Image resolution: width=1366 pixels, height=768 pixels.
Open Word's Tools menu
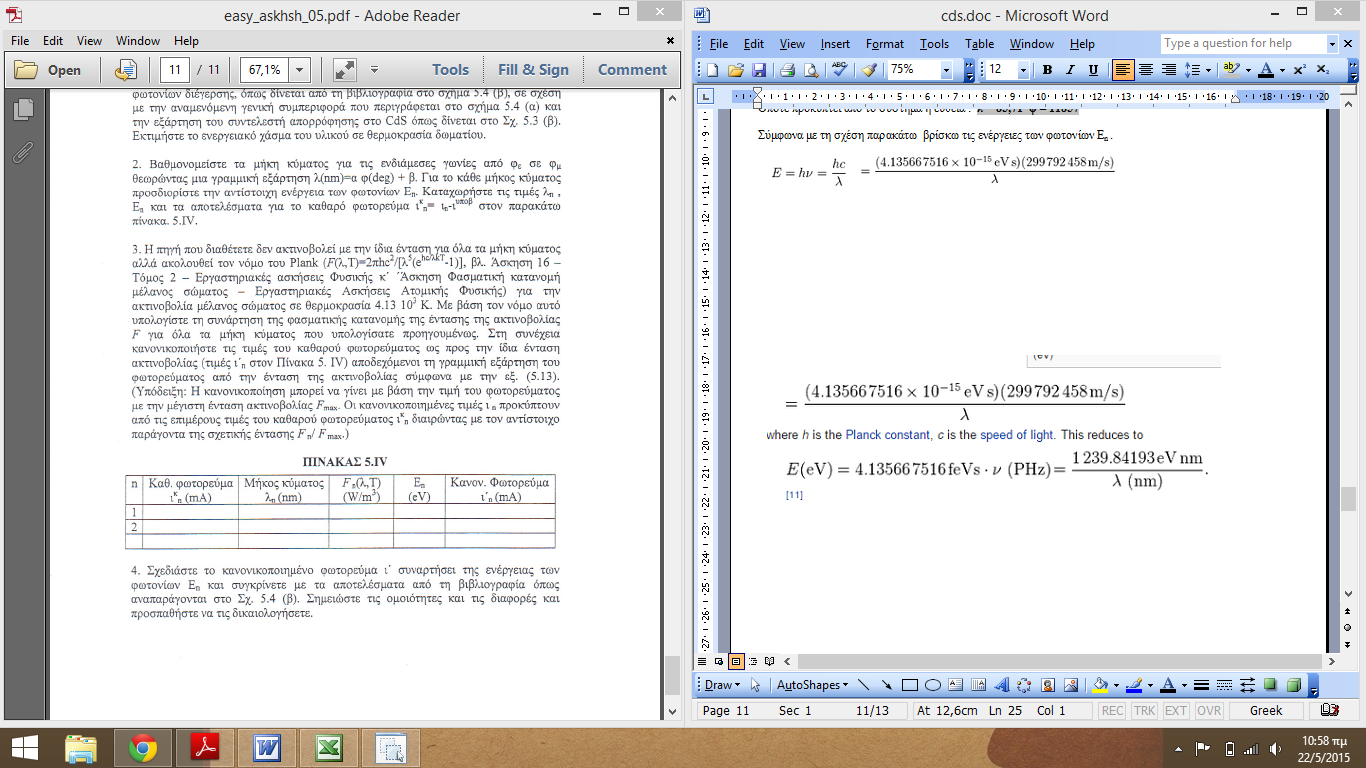[934, 44]
